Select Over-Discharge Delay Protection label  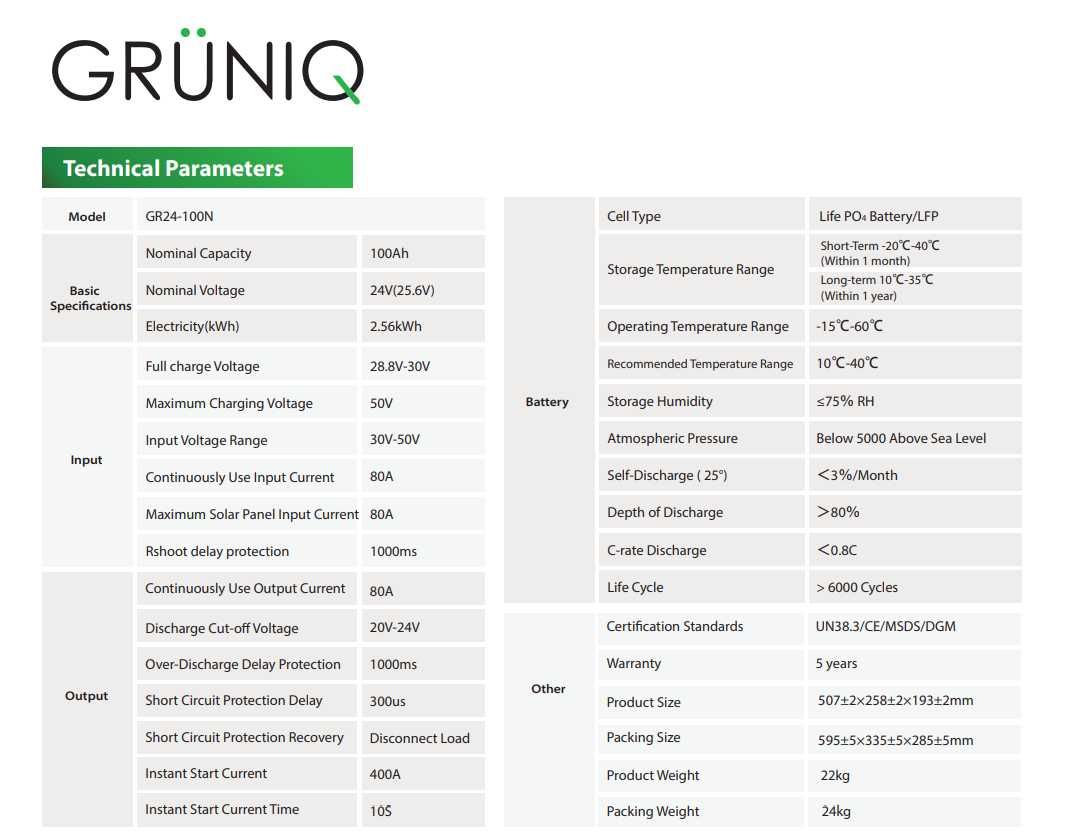click(243, 664)
